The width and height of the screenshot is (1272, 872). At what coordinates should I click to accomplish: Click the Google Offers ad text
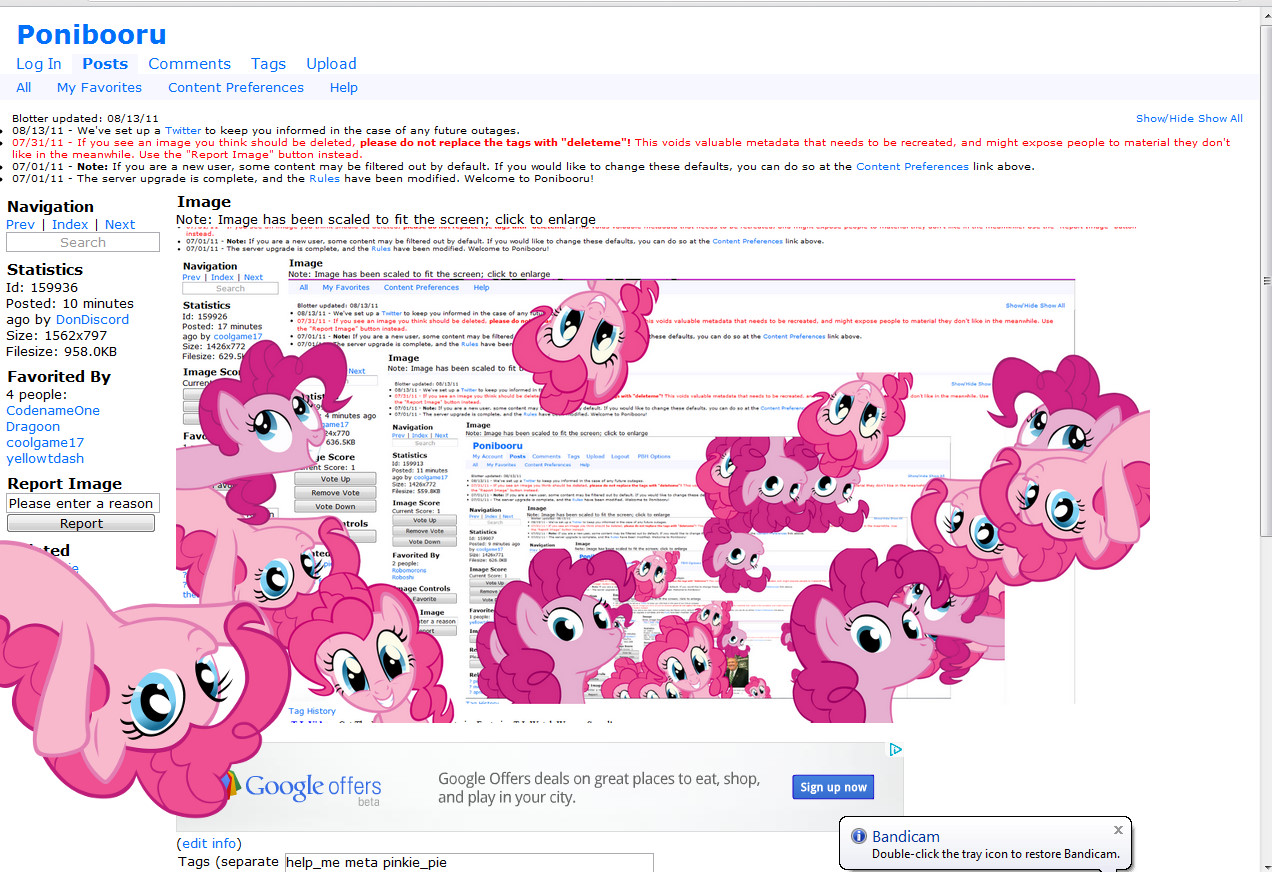(x=599, y=788)
